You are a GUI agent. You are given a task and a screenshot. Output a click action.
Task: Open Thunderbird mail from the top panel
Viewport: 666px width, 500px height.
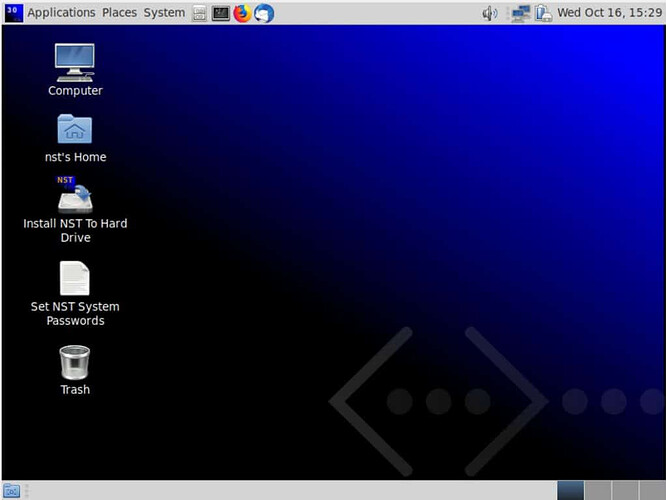pos(264,13)
